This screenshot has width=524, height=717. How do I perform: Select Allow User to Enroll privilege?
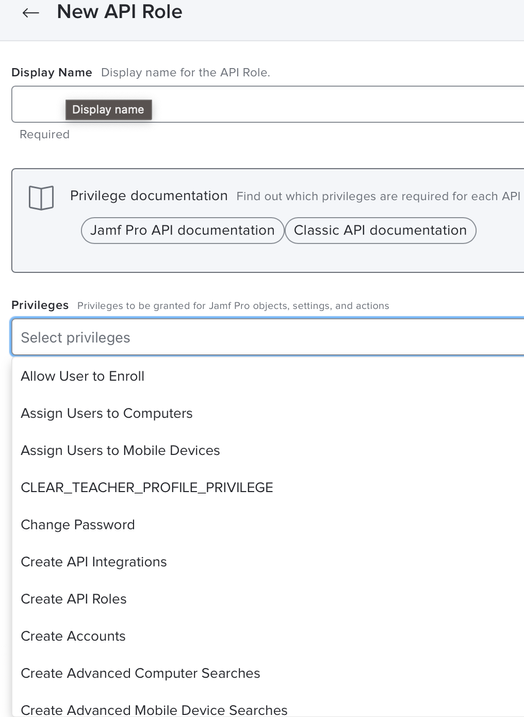pos(267,376)
